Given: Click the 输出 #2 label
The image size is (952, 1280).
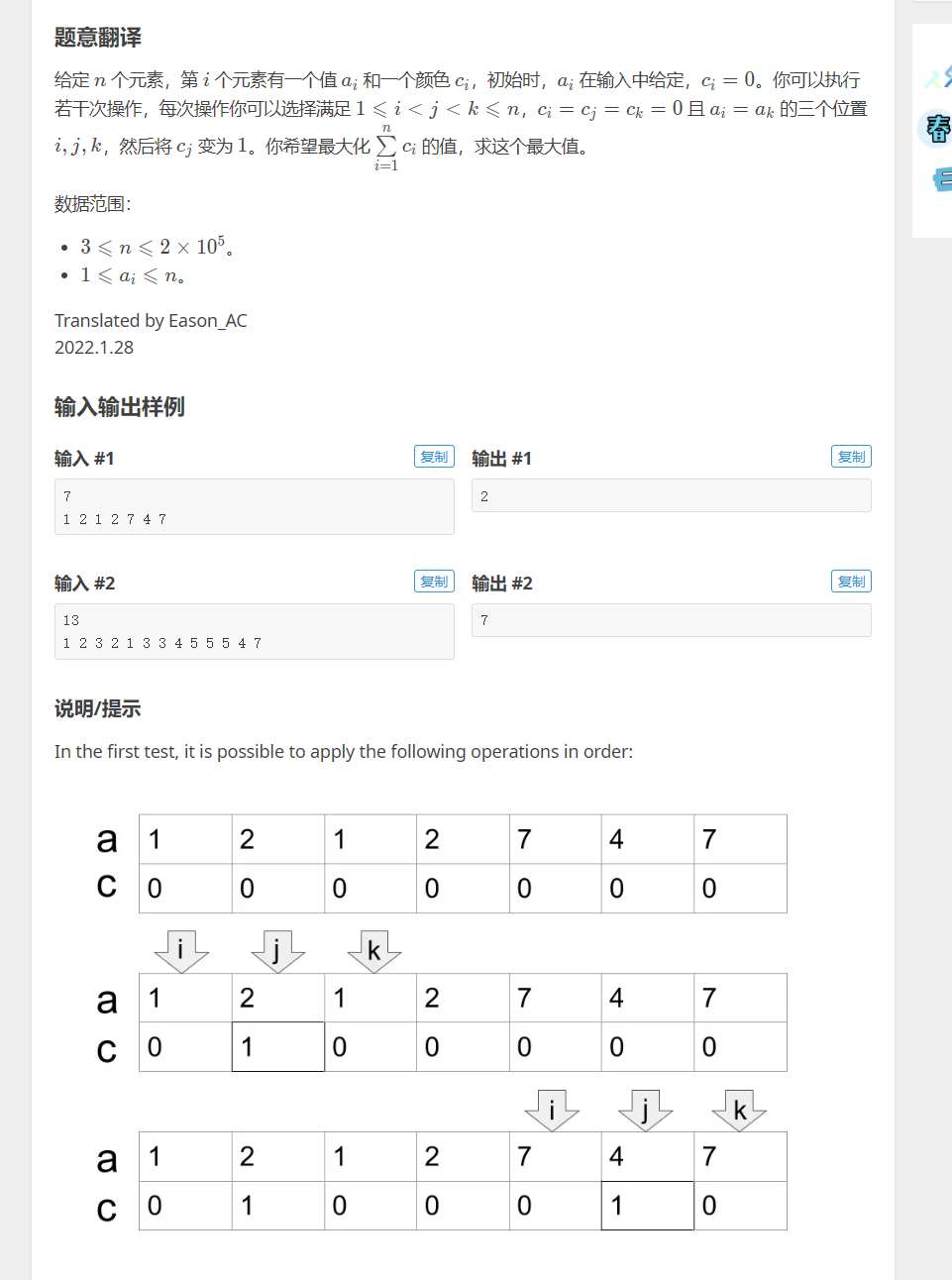Looking at the screenshot, I should 502,584.
